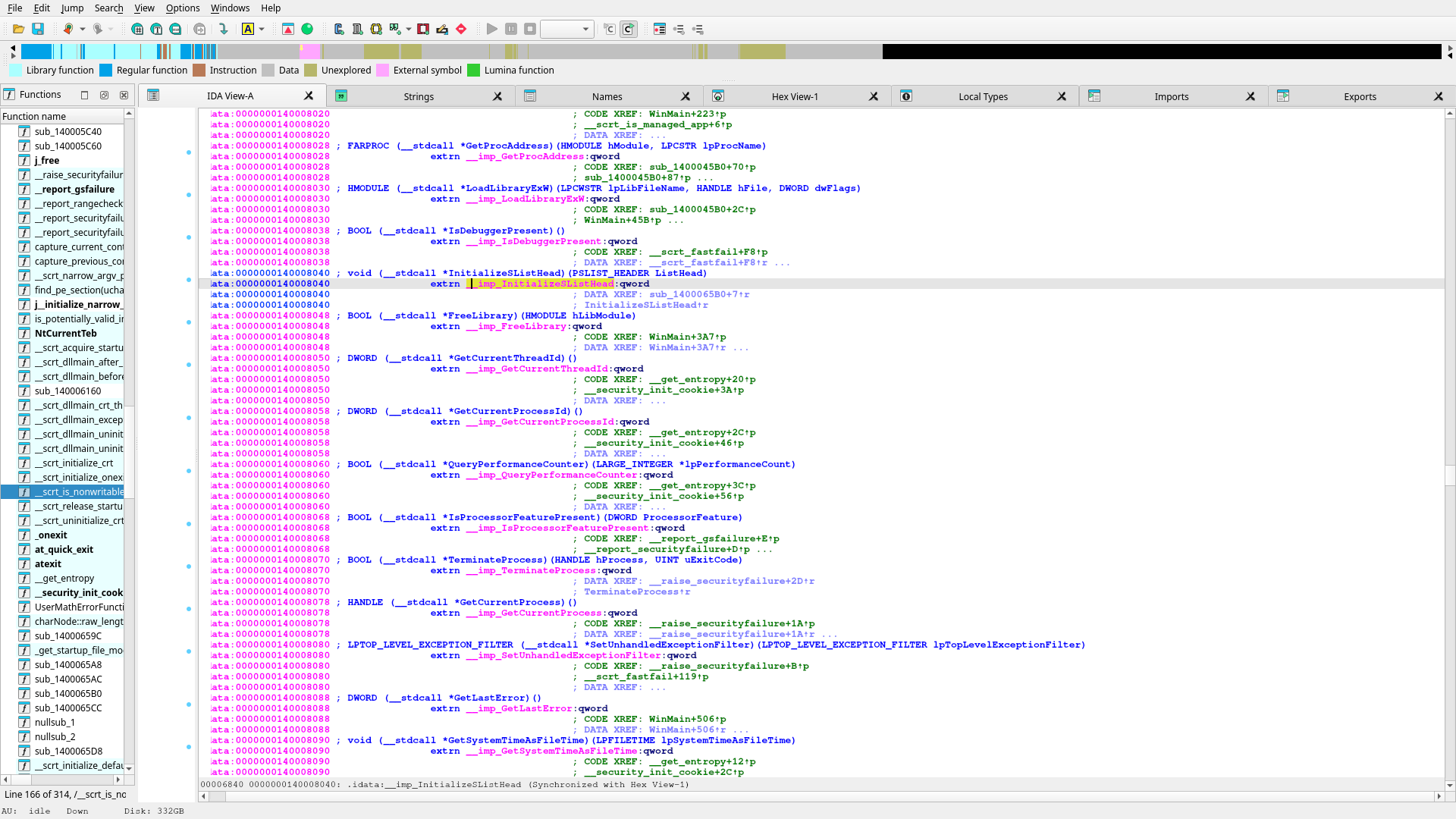Click the External symbol pink color swatch
This screenshot has width=1456, height=819.
pyautogui.click(x=383, y=70)
